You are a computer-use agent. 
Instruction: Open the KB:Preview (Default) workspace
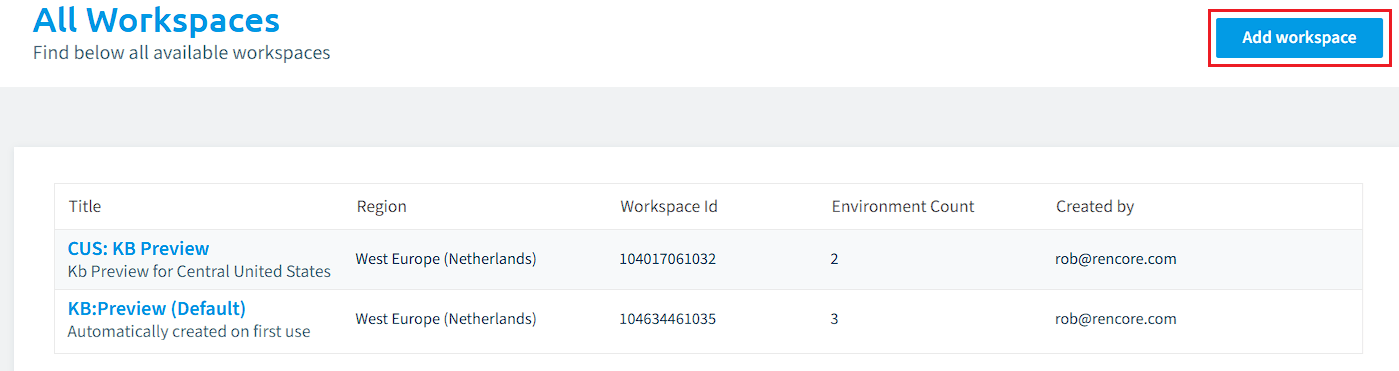(x=156, y=308)
